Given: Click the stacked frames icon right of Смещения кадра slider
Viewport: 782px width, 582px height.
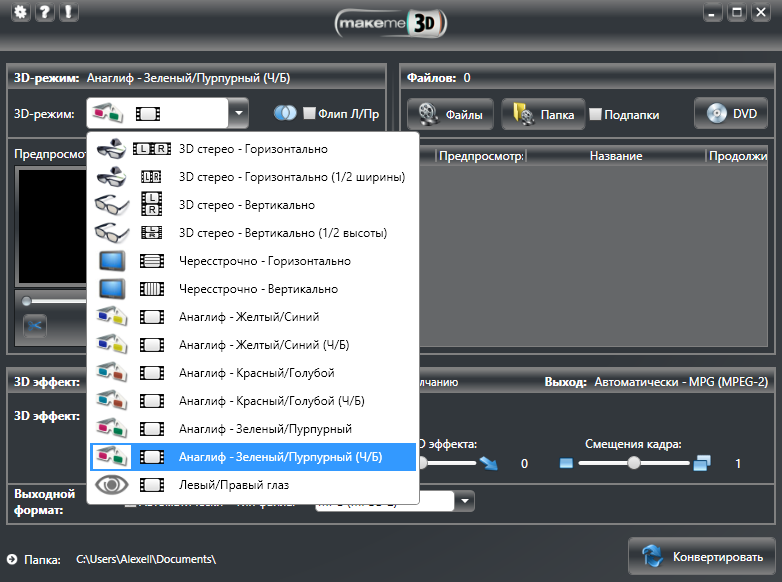Looking at the screenshot, I should pyautogui.click(x=702, y=463).
